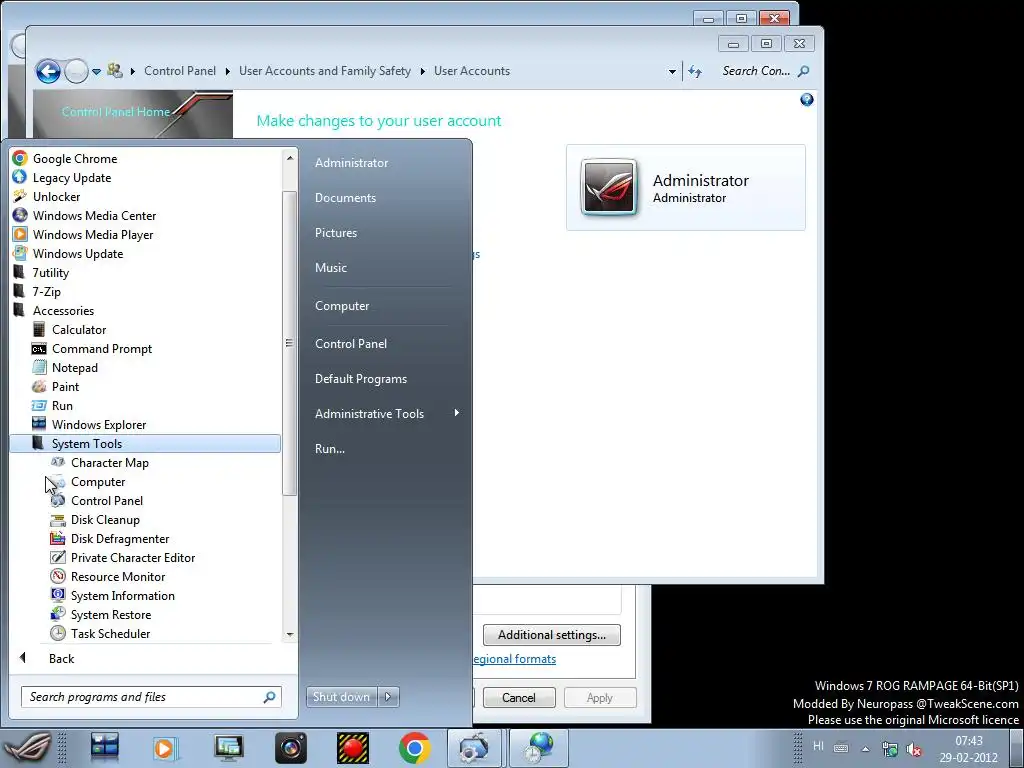Open Chrome from the taskbar
The width and height of the screenshot is (1024, 768).
point(414,748)
